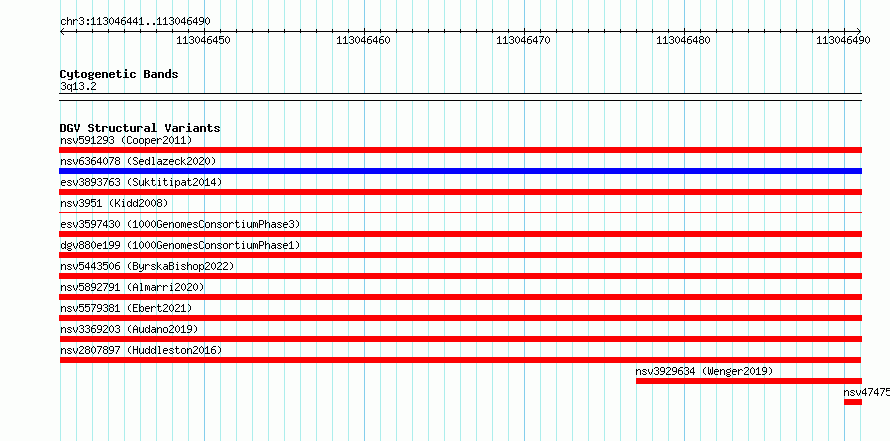
Task: Open nsv5579381 (Ebert2021) label
Action: (x=126, y=308)
